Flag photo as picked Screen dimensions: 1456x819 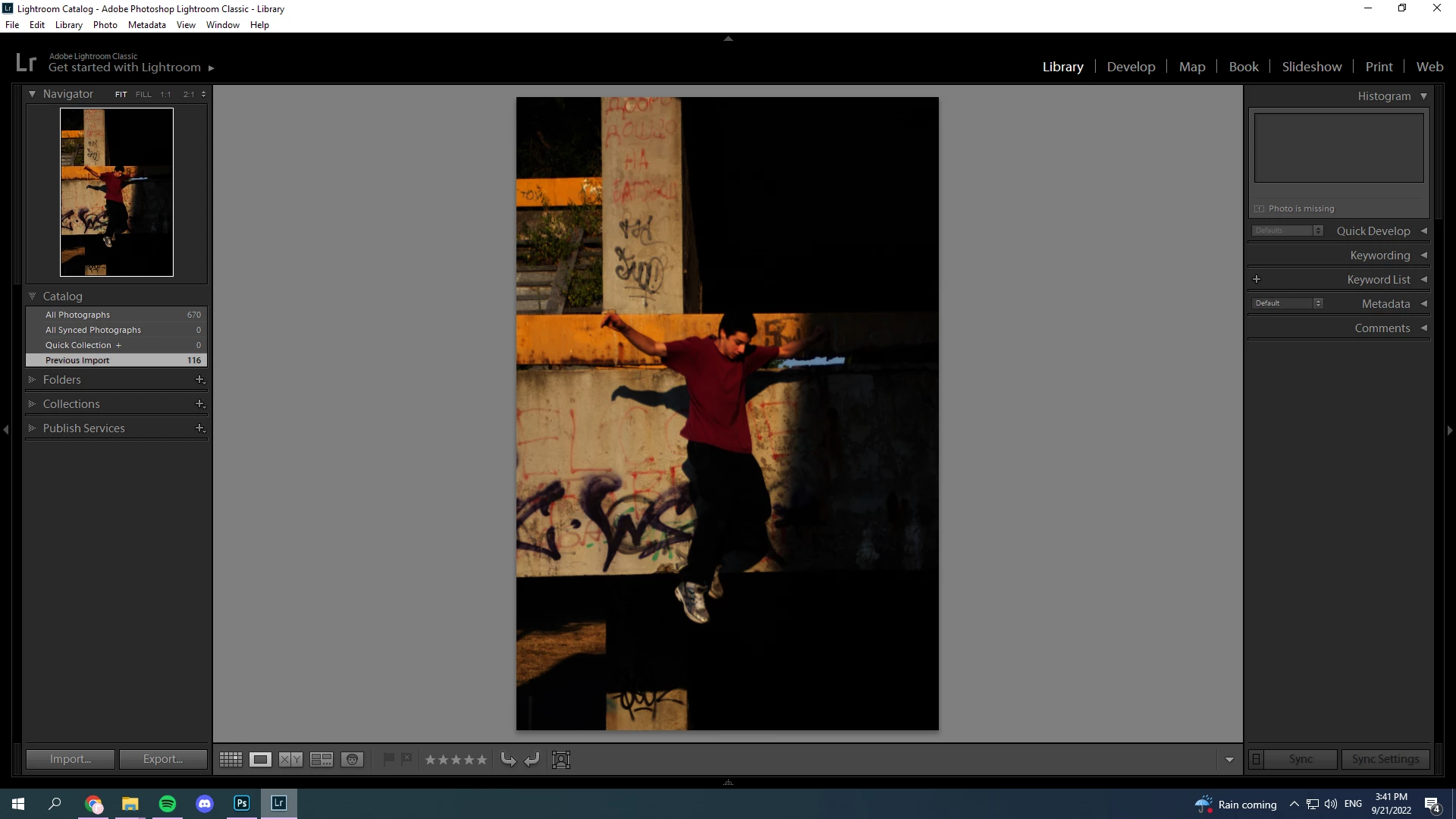click(x=388, y=758)
